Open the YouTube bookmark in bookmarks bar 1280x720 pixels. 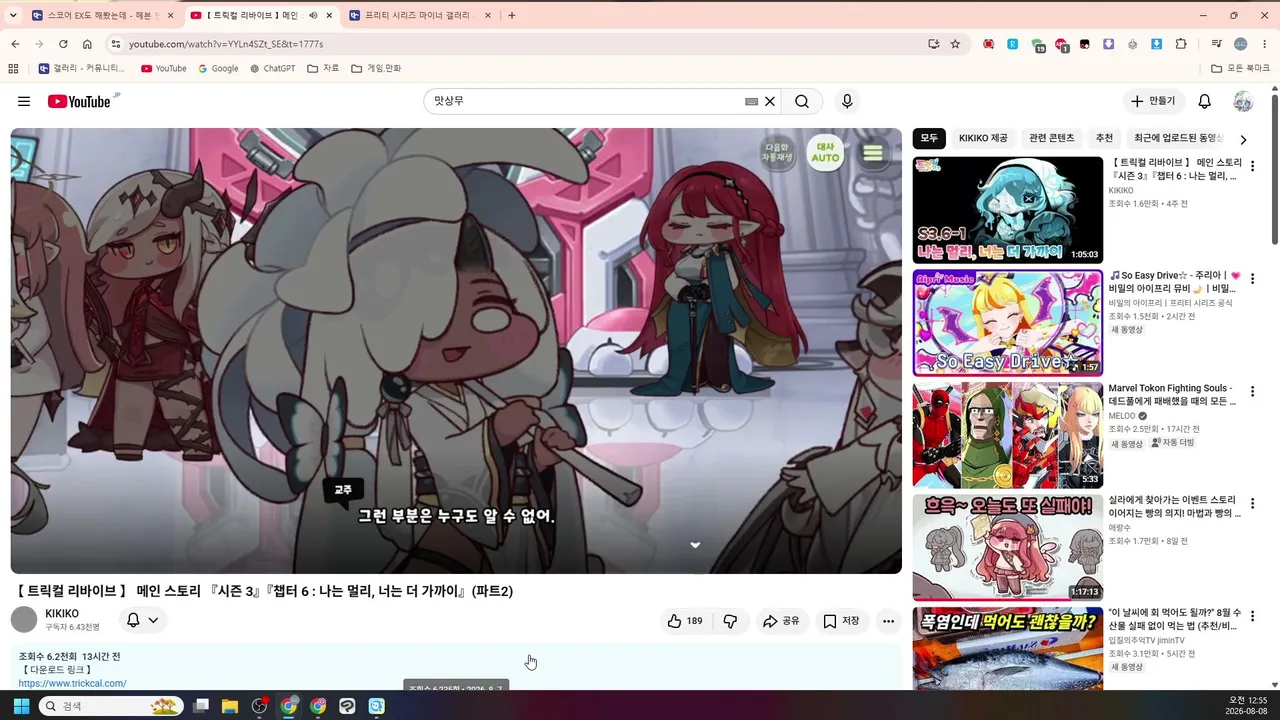tap(163, 68)
